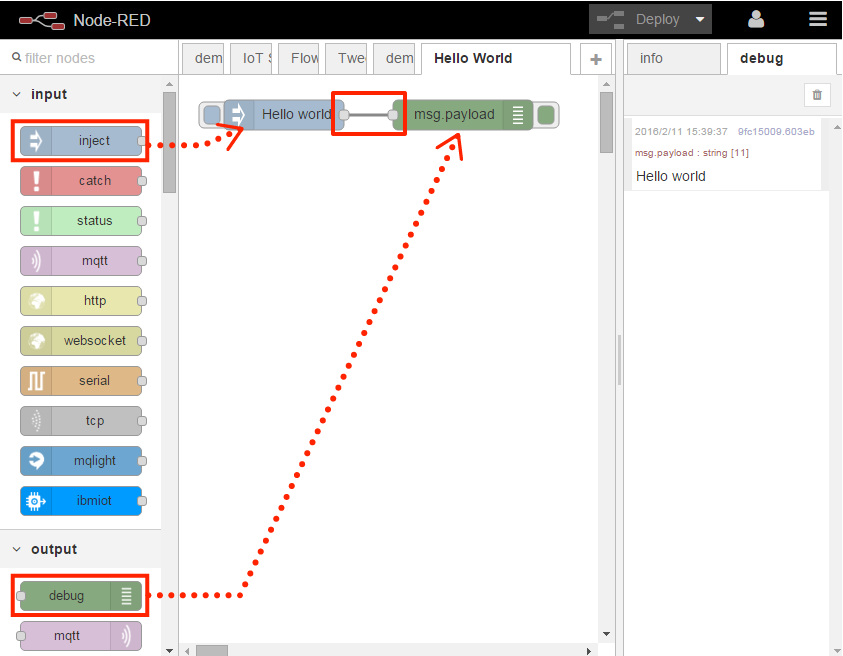Open the debug sidebar tab
The width and height of the screenshot is (843, 656).
tap(782, 58)
